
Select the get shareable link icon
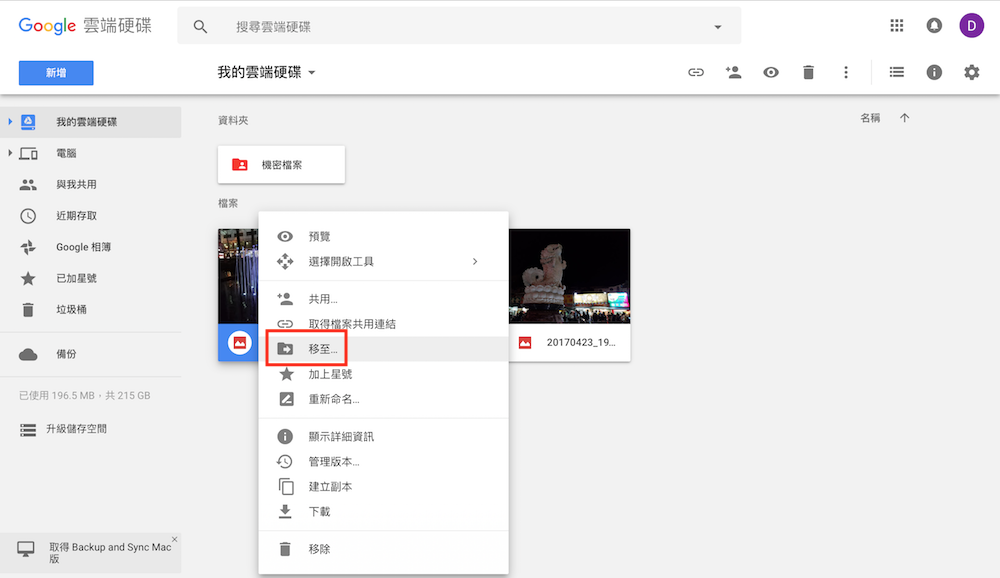point(695,72)
